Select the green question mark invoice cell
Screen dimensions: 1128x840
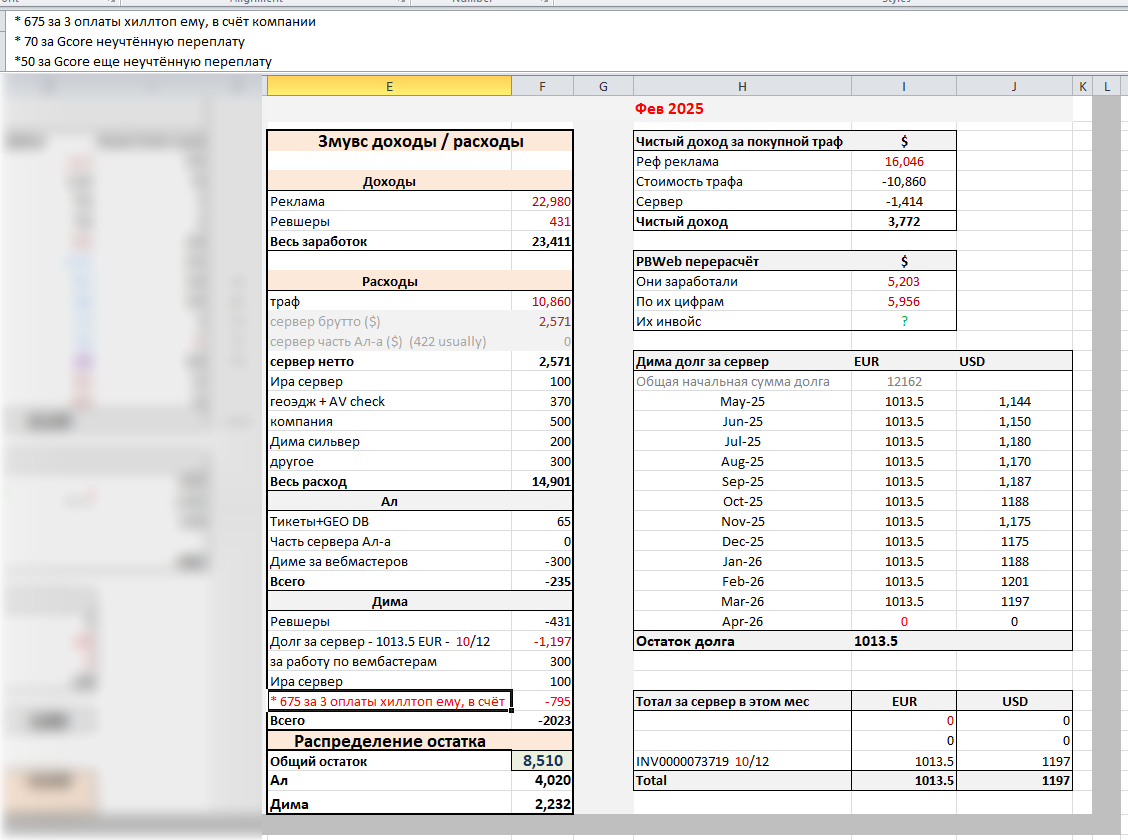tap(904, 321)
